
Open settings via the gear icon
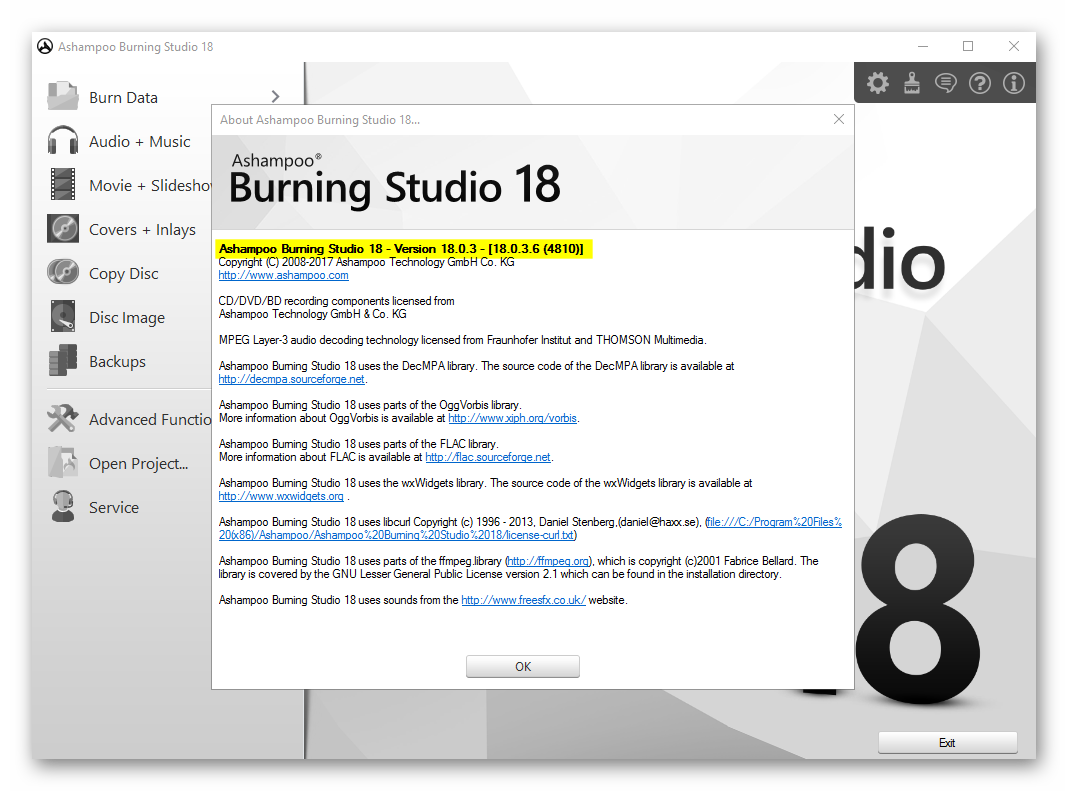click(878, 83)
